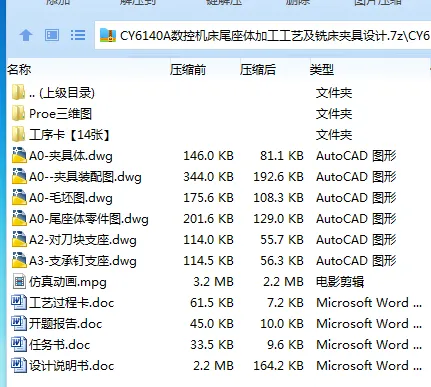The height and width of the screenshot is (387, 431).
Task: Click 文件夹 type in Proe三维图 row
Action: coord(334,114)
